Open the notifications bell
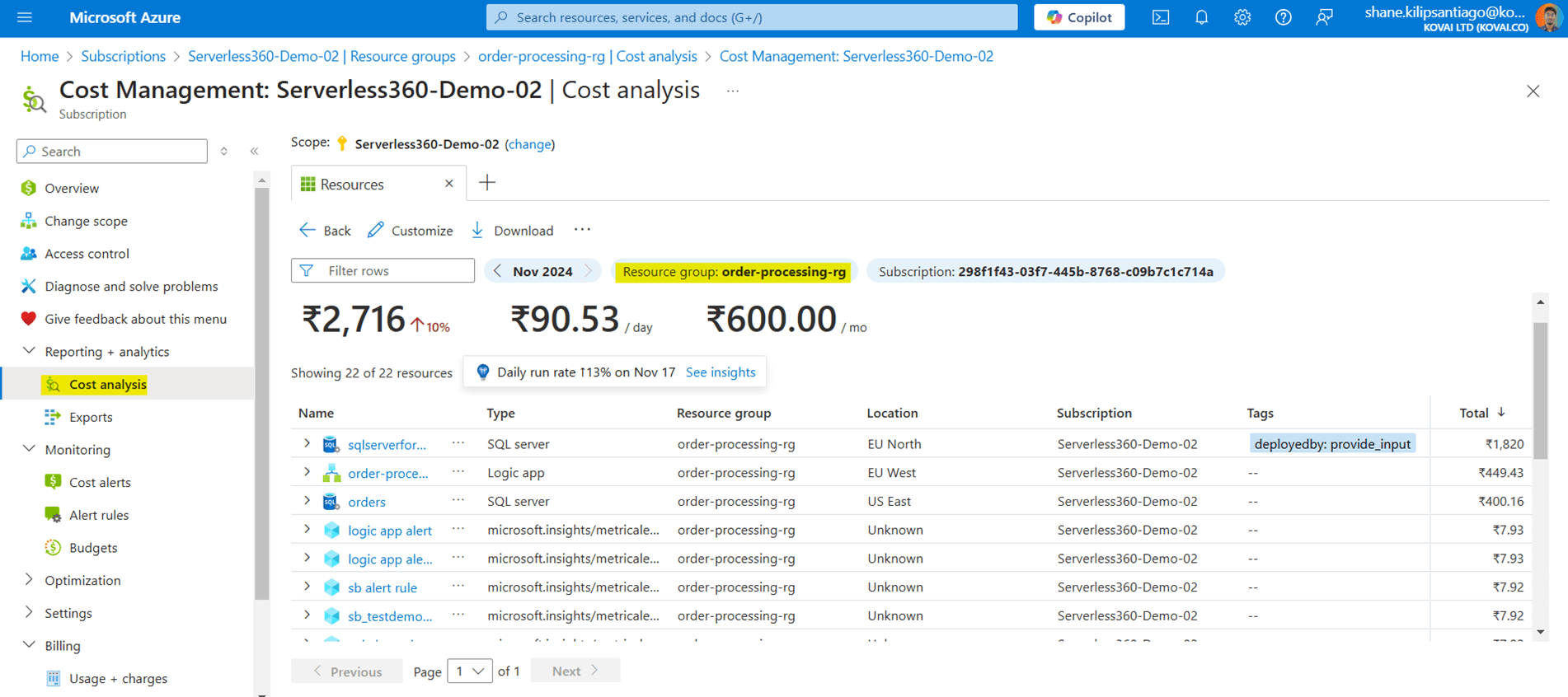The image size is (1568, 697). coord(1201,17)
